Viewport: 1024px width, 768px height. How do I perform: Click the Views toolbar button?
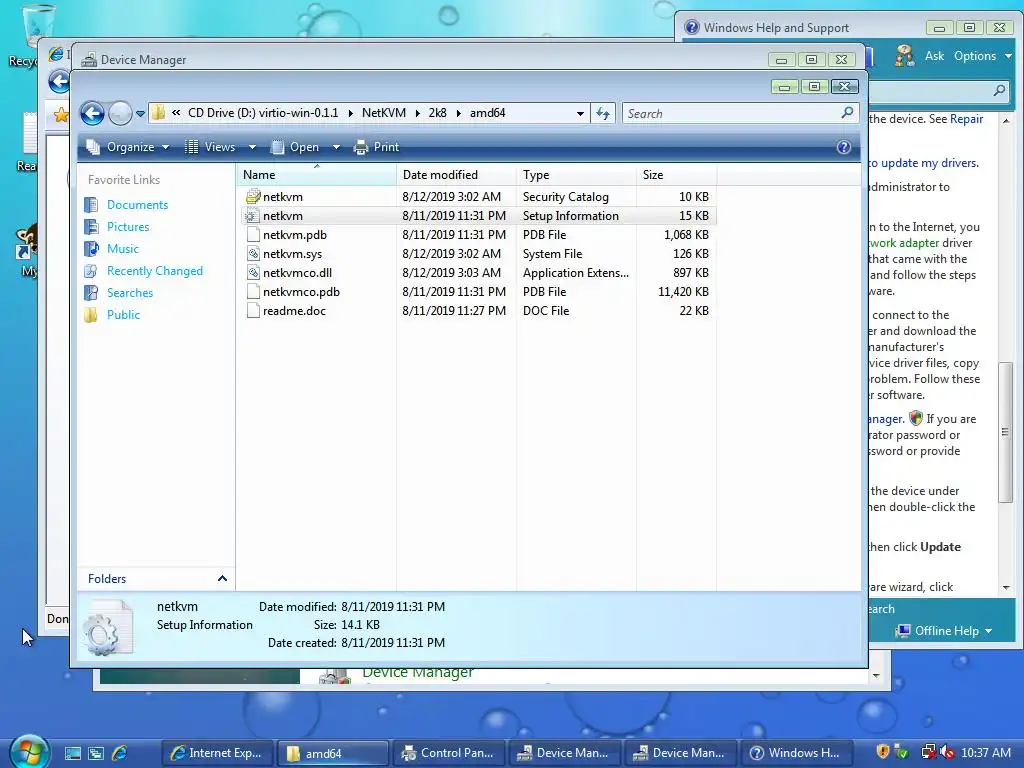click(x=210, y=147)
